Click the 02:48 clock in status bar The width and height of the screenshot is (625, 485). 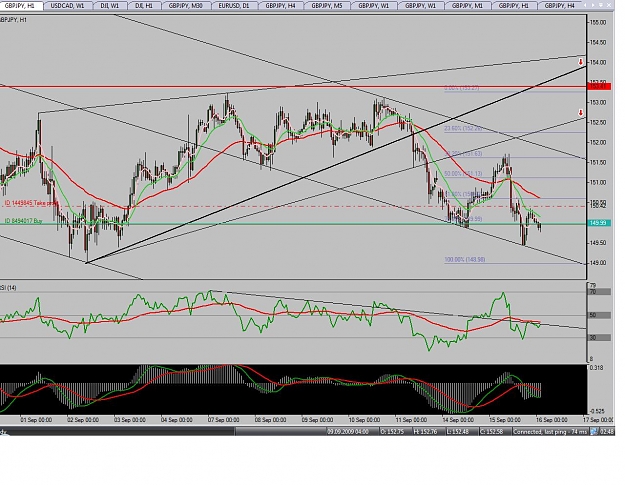pos(607,432)
